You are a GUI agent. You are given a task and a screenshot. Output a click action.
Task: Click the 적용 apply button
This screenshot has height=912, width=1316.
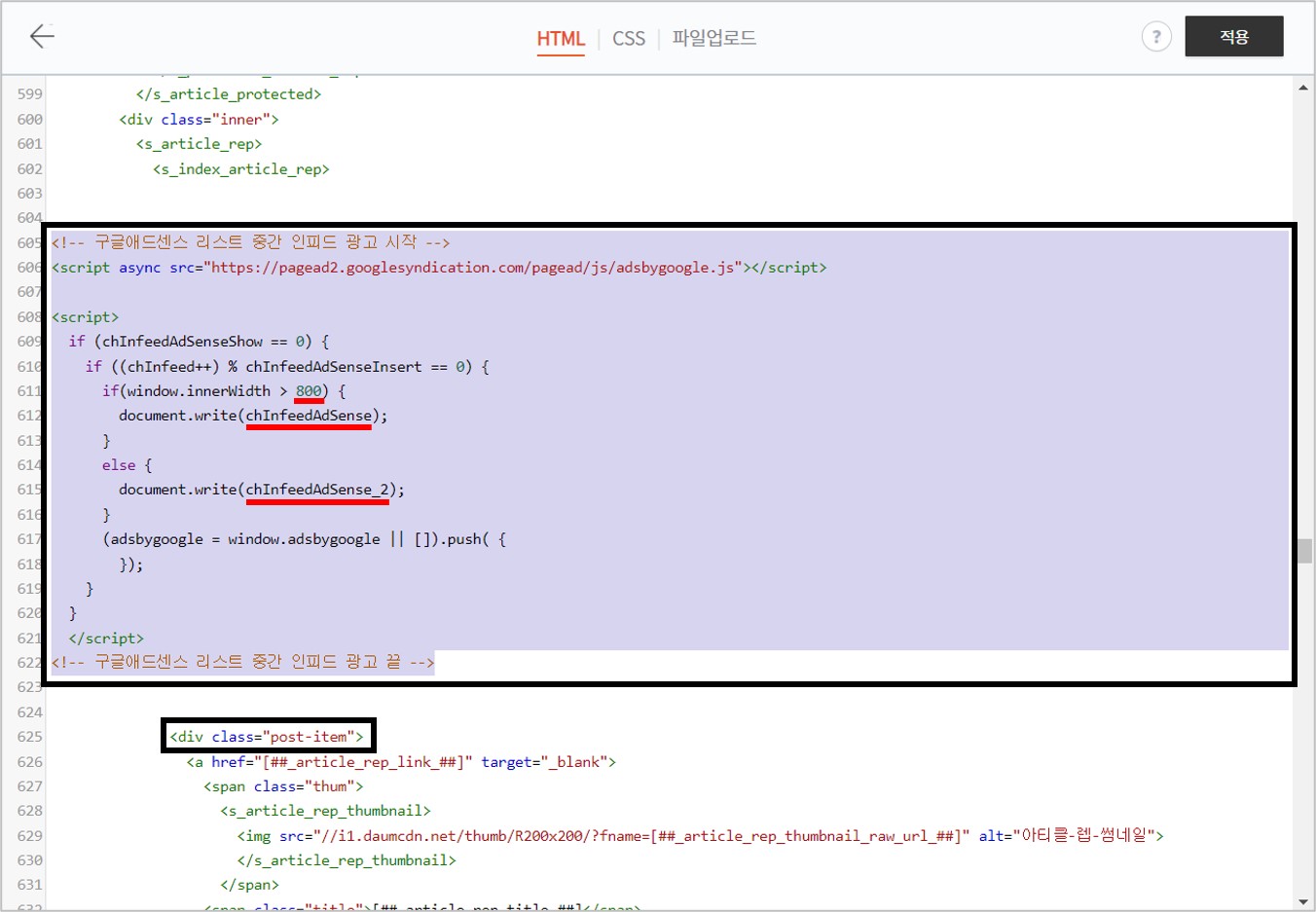[1233, 36]
